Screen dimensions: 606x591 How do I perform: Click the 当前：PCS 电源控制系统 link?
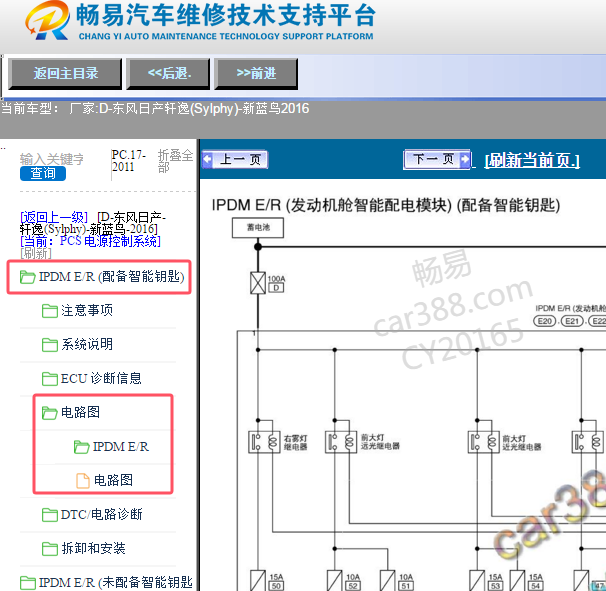tap(90, 241)
